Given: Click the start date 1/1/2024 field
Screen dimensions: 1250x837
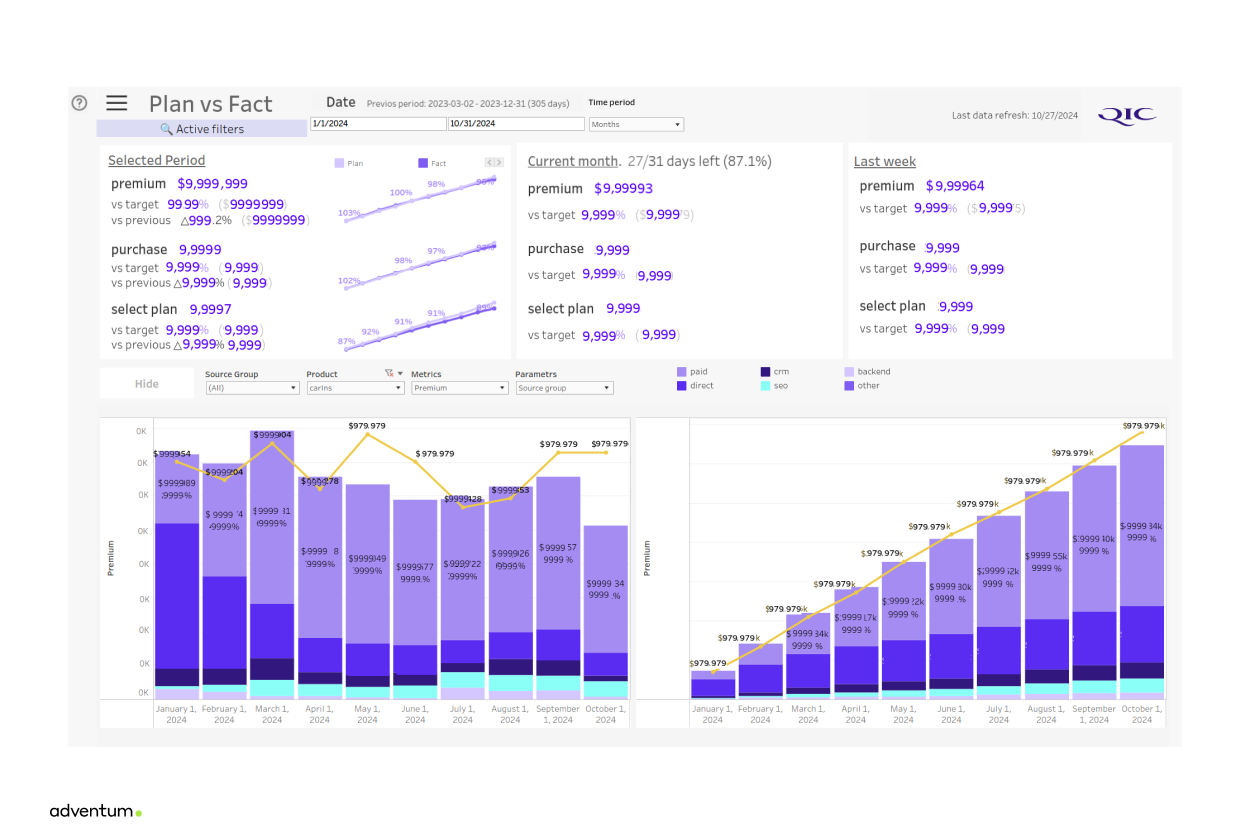Looking at the screenshot, I should click(378, 124).
